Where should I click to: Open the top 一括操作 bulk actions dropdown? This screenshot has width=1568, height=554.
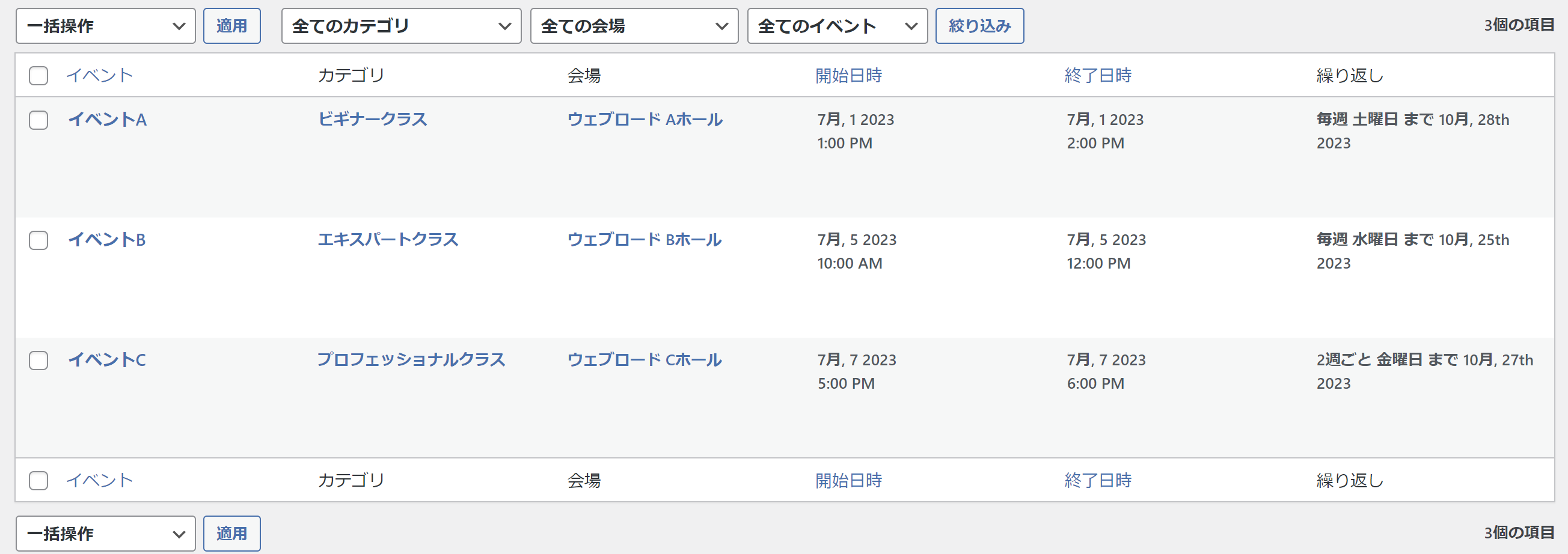105,26
